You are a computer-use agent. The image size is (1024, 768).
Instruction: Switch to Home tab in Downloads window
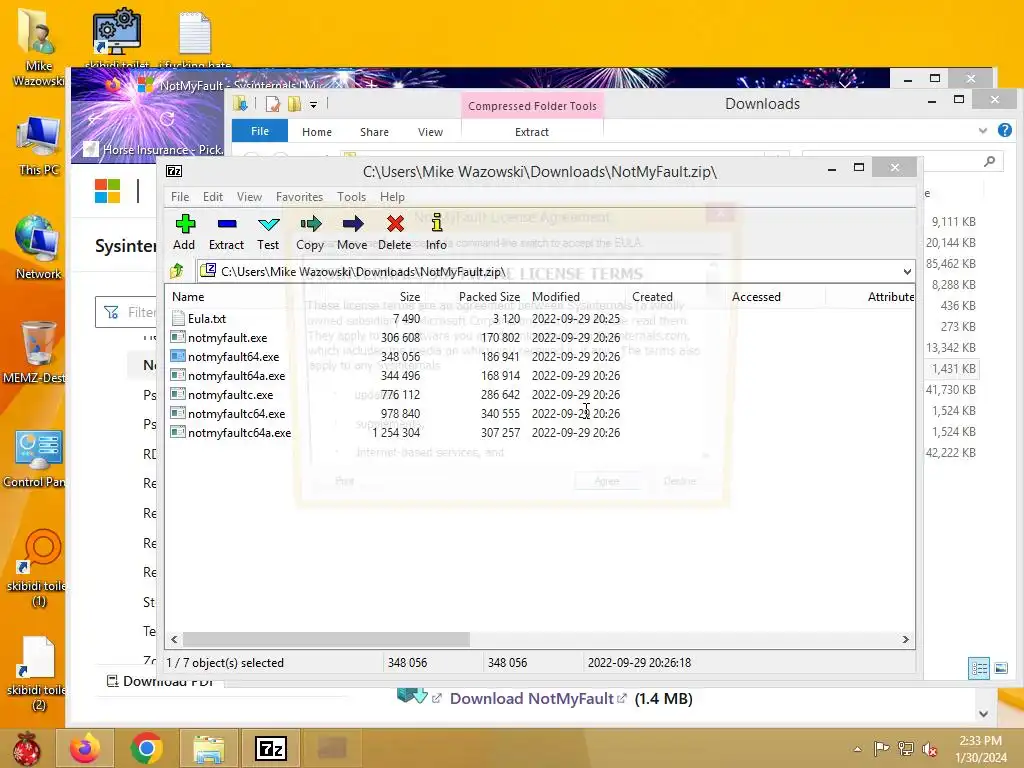click(x=317, y=132)
